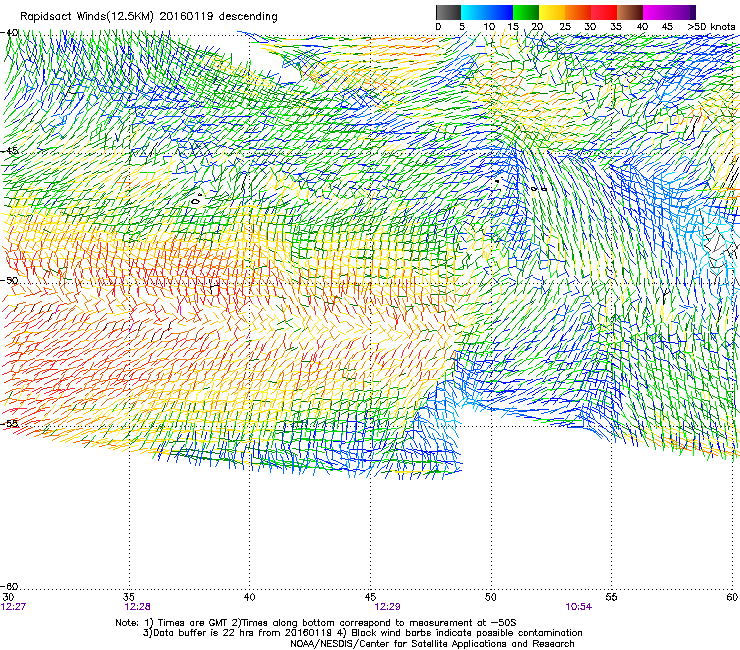Image resolution: width=740 pixels, height=650 pixels.
Task: Click the purple '12:29' pass time
Action: [x=387, y=607]
